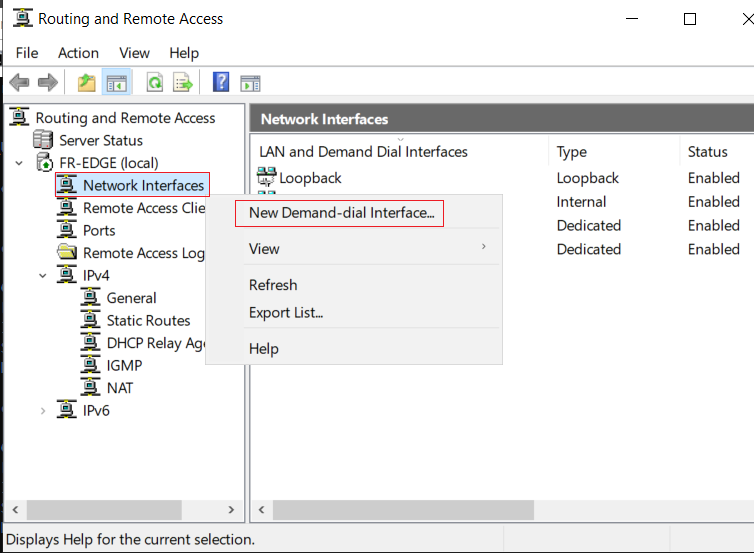Open Server Status in the tree
This screenshot has width=754, height=553.
click(101, 140)
